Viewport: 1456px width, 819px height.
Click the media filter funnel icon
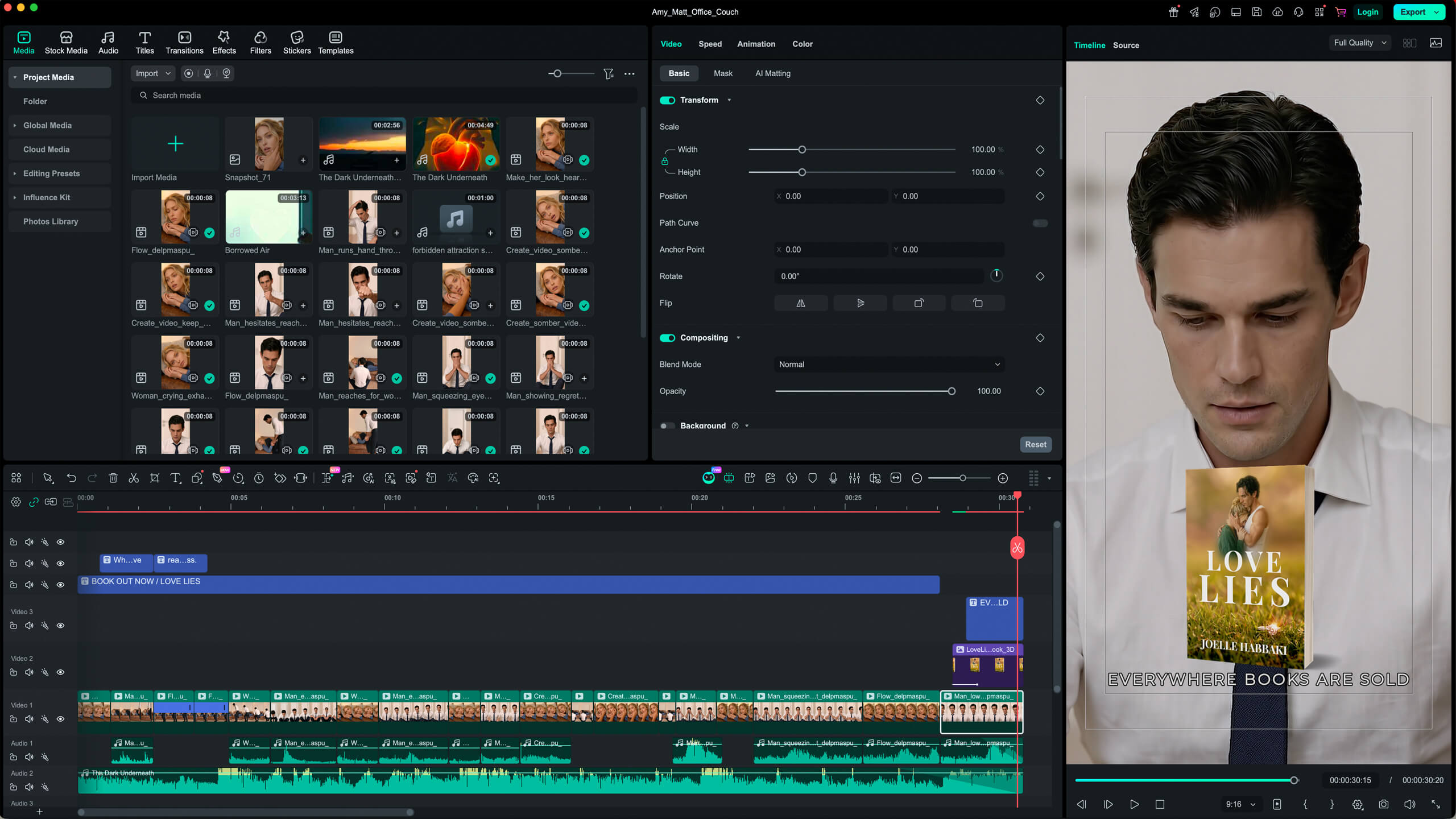click(609, 73)
